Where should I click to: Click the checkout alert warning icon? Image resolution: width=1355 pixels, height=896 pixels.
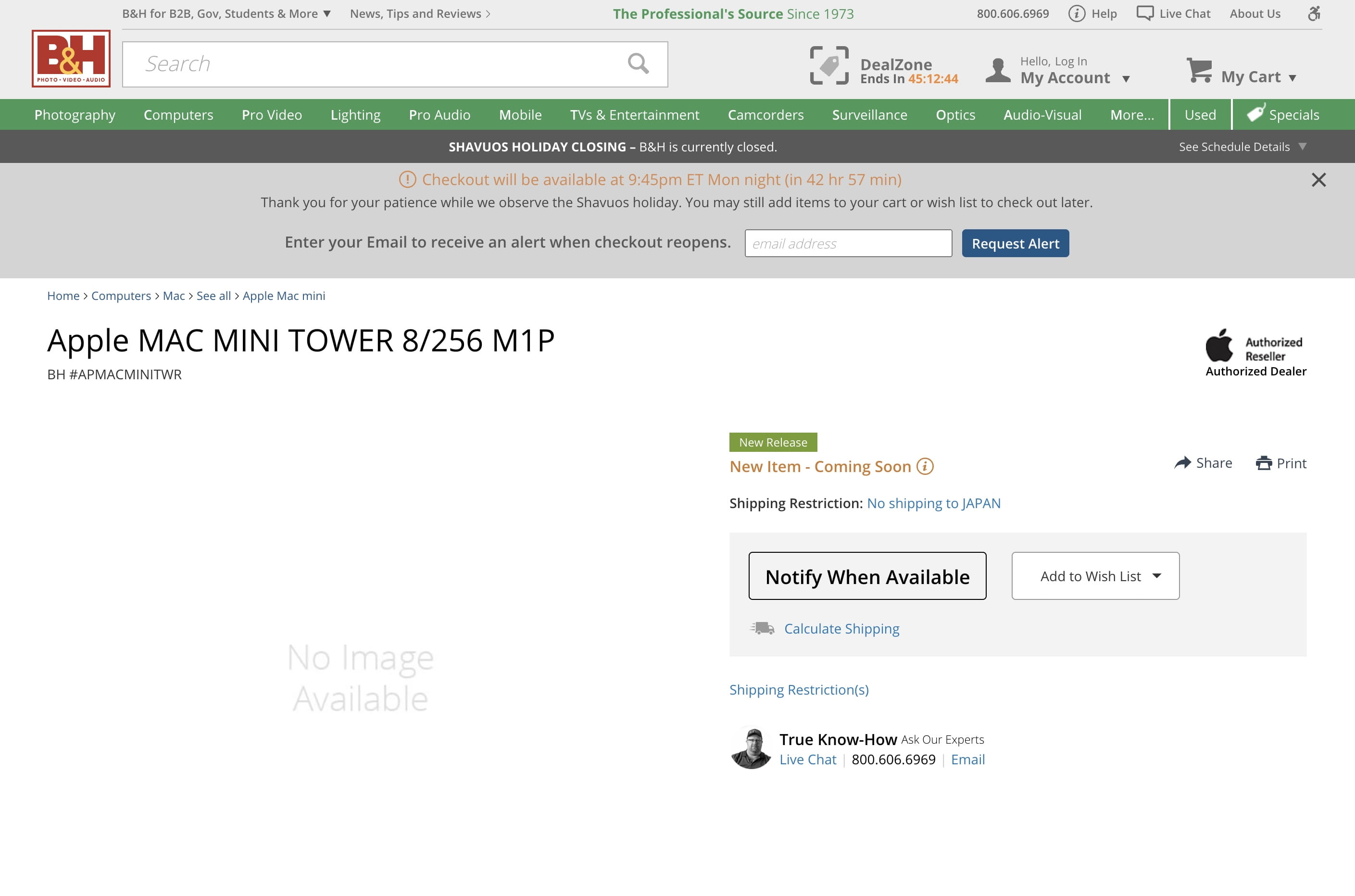click(x=407, y=179)
